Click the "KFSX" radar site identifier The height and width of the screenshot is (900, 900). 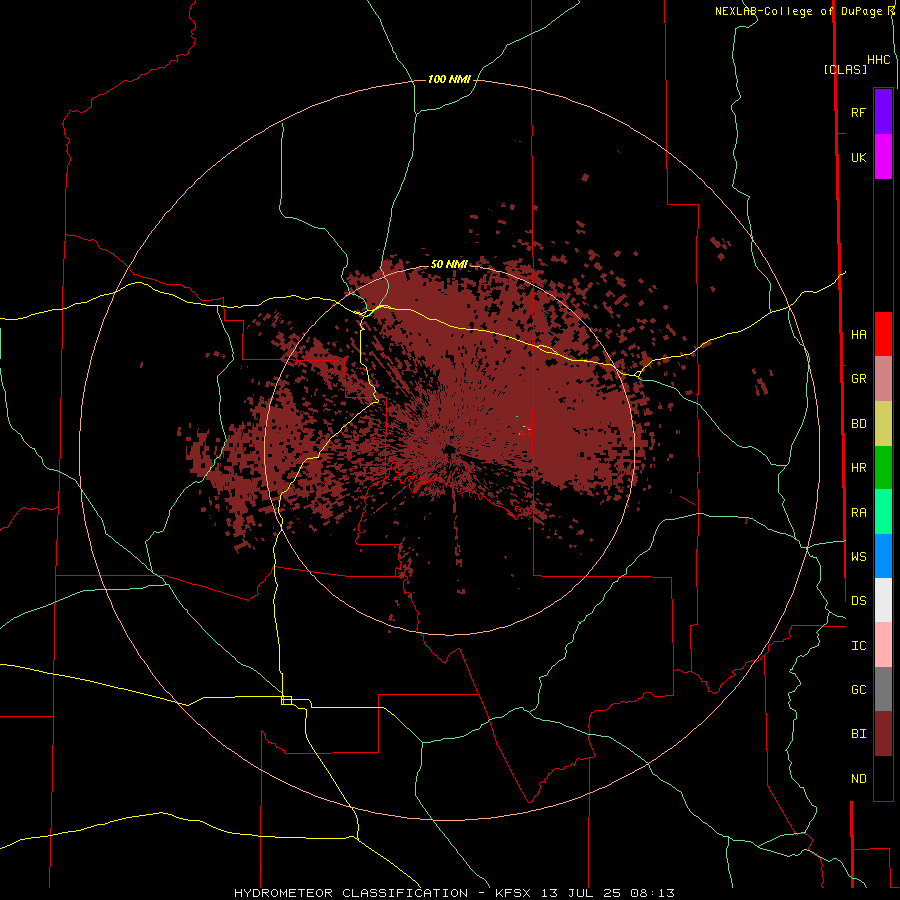tap(513, 893)
